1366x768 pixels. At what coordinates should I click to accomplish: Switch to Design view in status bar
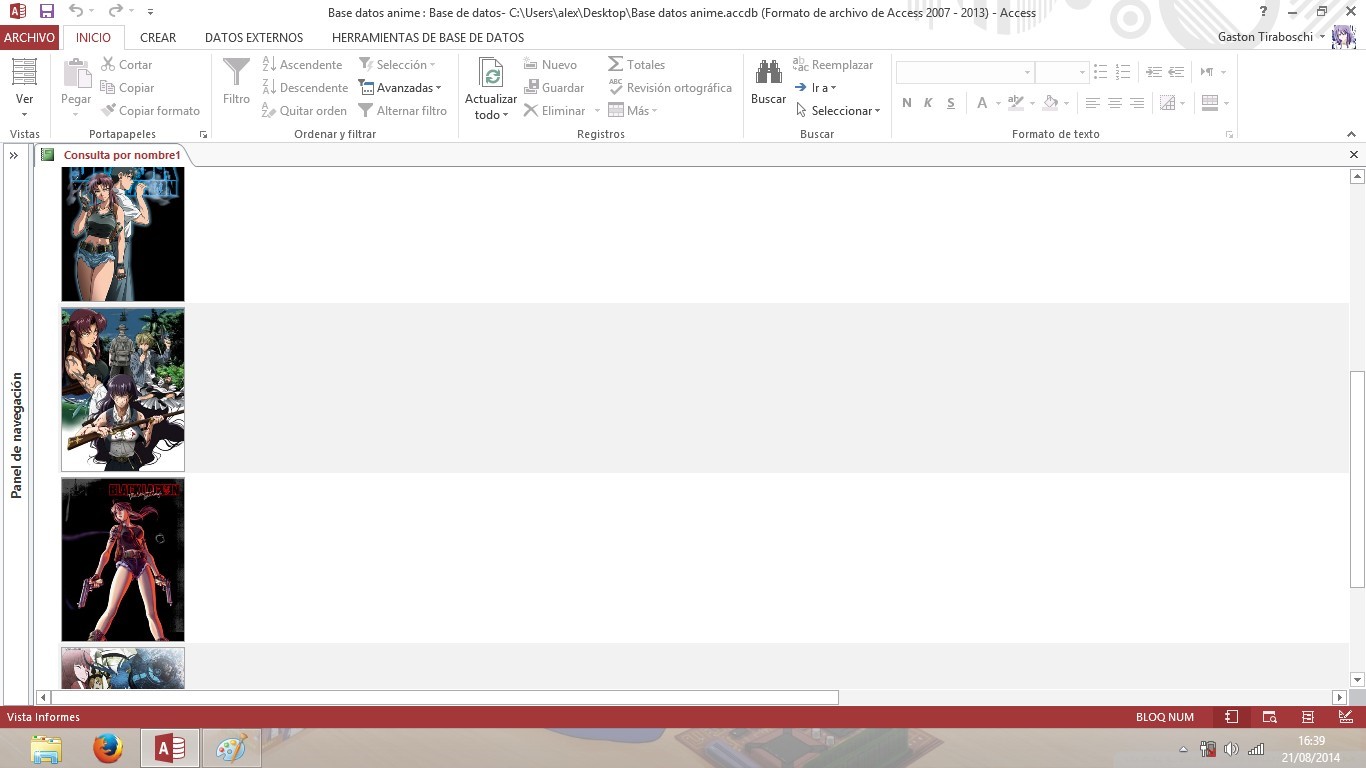click(x=1345, y=717)
